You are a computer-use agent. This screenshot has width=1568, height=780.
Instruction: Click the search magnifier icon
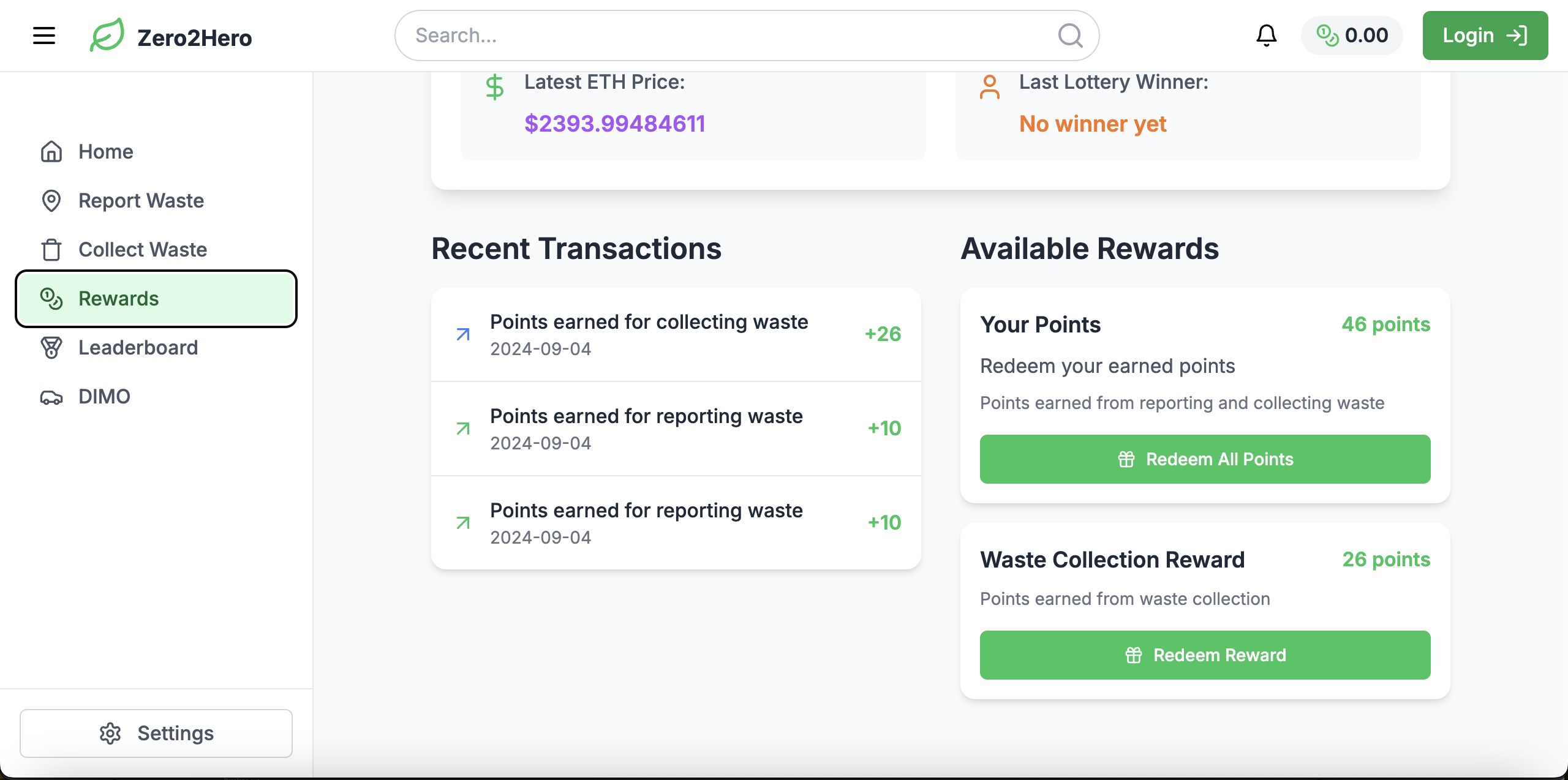coord(1070,36)
